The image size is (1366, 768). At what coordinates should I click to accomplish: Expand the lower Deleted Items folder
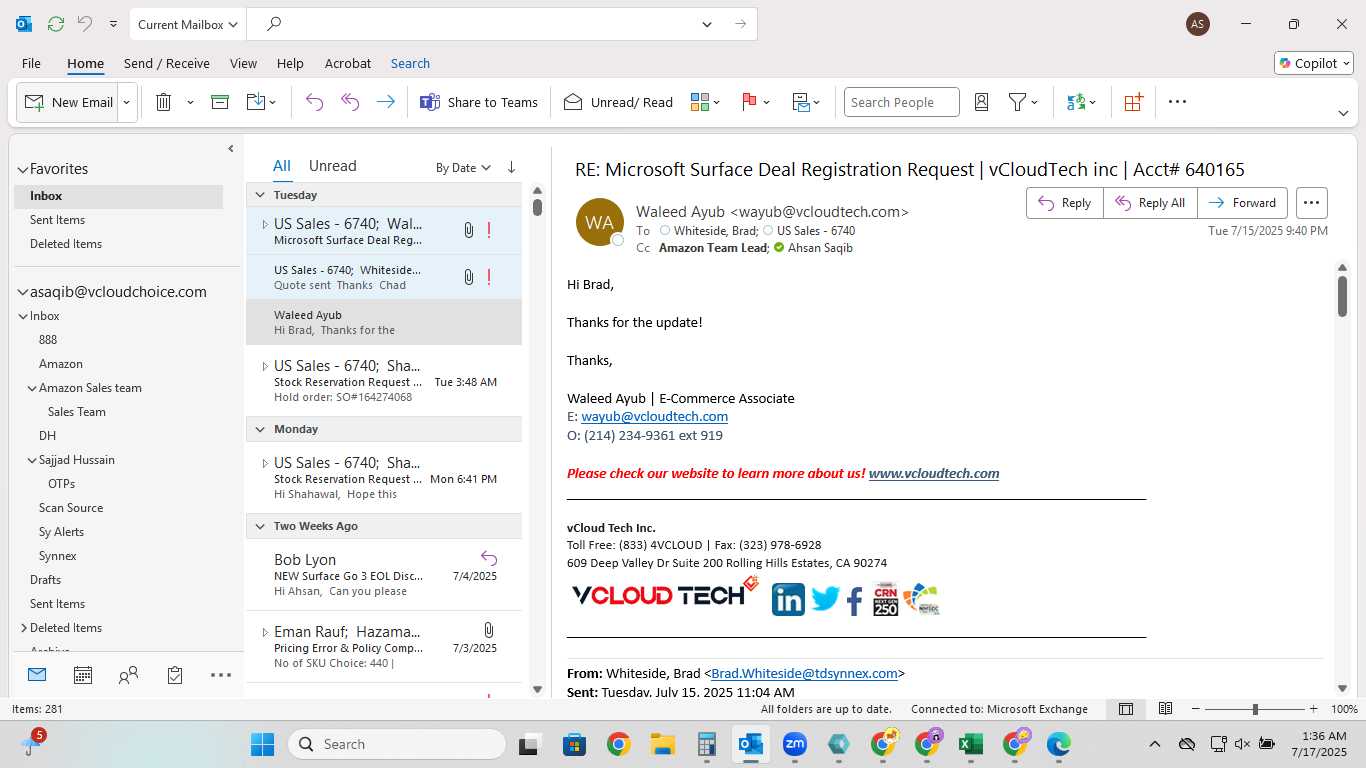[24, 628]
